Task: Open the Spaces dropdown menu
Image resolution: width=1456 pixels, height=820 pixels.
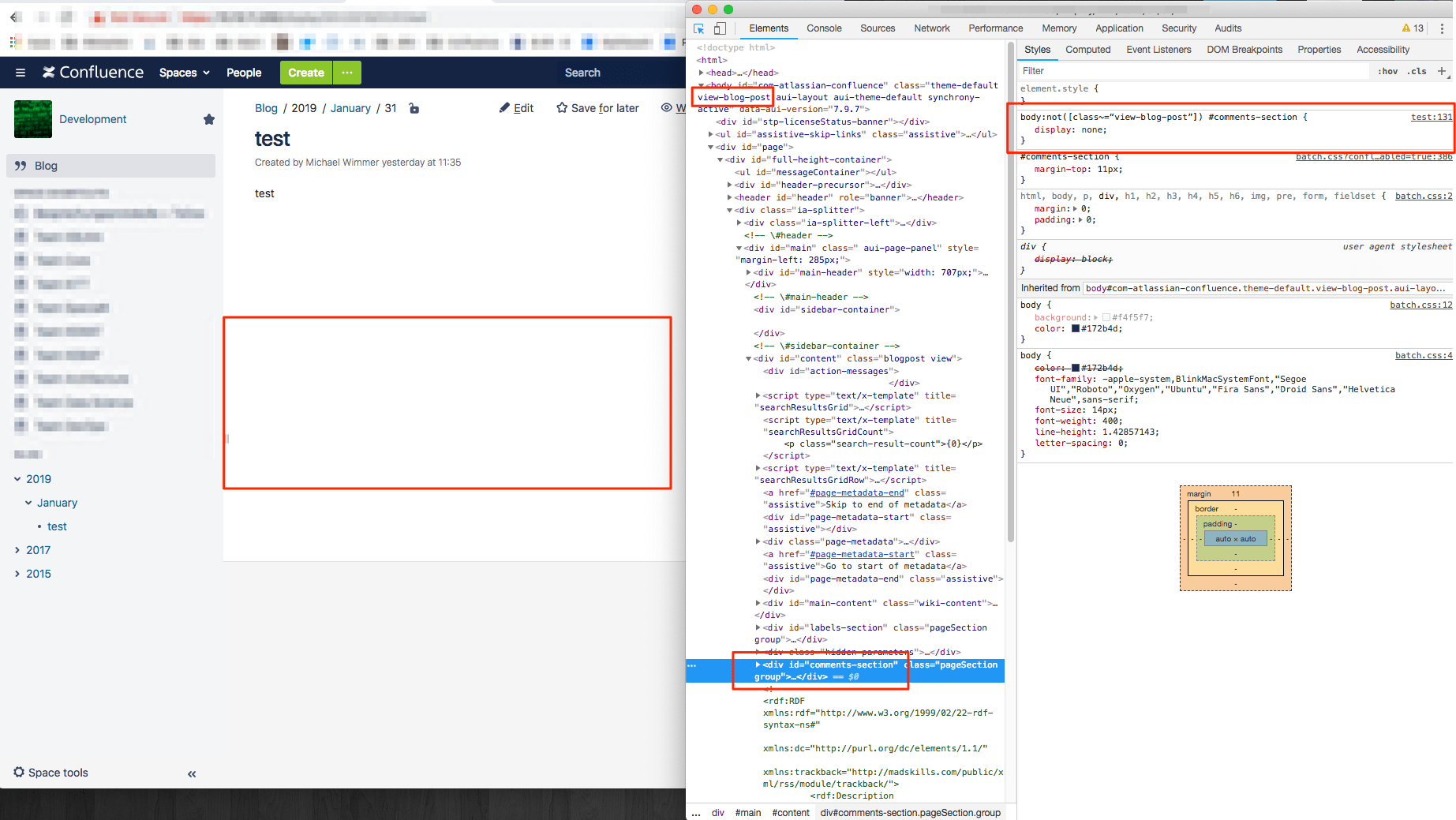Action: click(x=185, y=73)
